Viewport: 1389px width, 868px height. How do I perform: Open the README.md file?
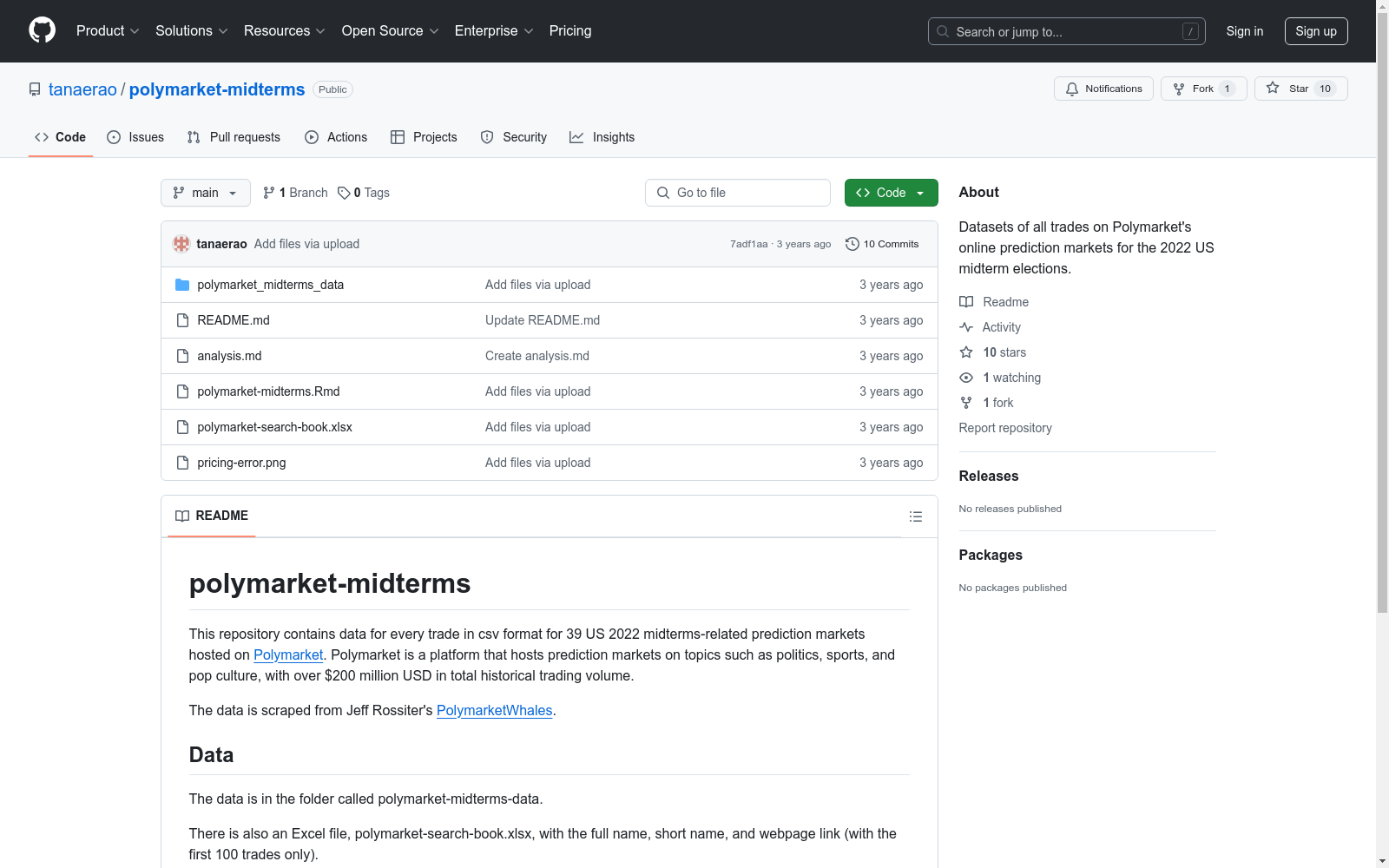pos(234,320)
